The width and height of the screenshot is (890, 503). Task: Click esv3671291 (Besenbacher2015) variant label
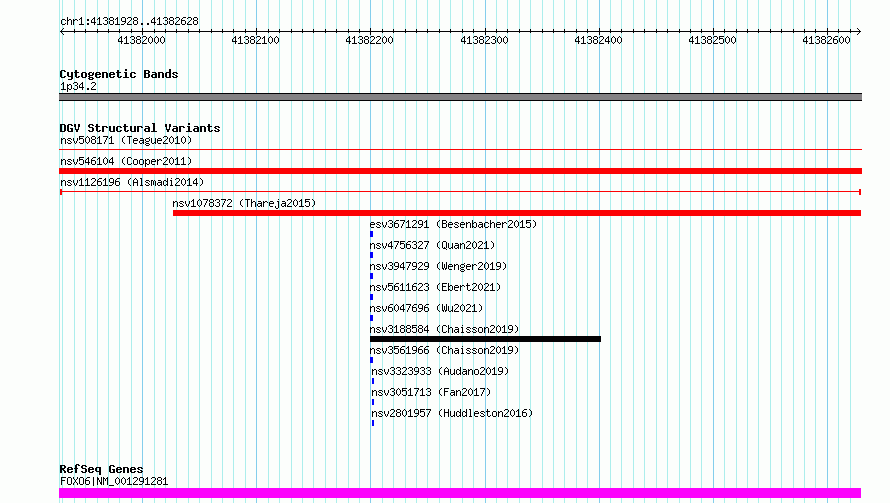[453, 224]
